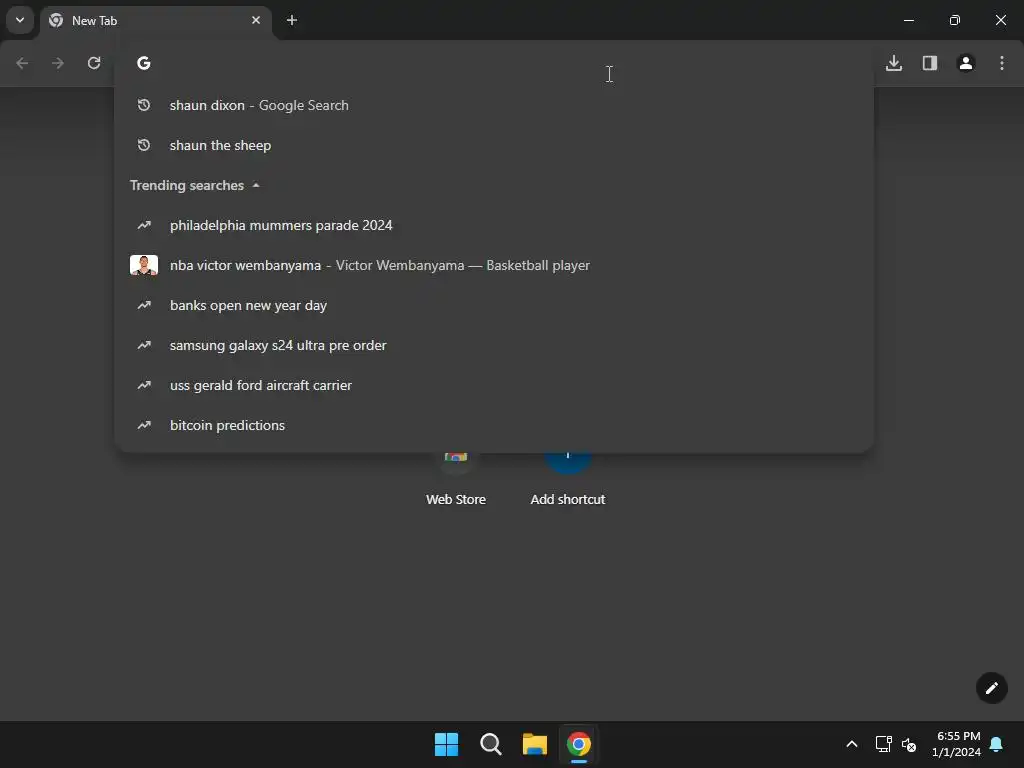Click the Google G icon in address bar
Image resolution: width=1024 pixels, height=768 pixels.
click(x=144, y=63)
